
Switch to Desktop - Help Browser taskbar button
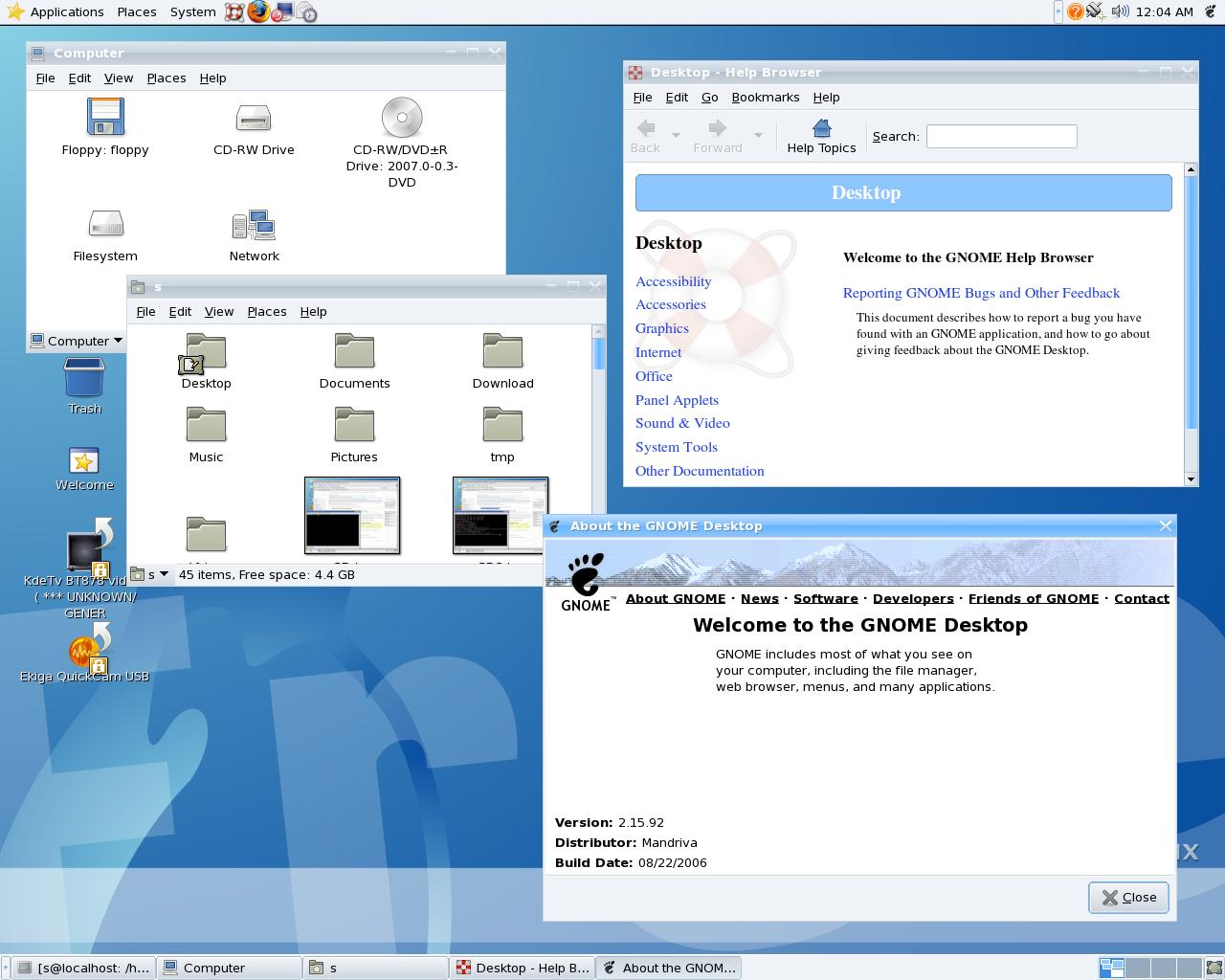[x=523, y=968]
